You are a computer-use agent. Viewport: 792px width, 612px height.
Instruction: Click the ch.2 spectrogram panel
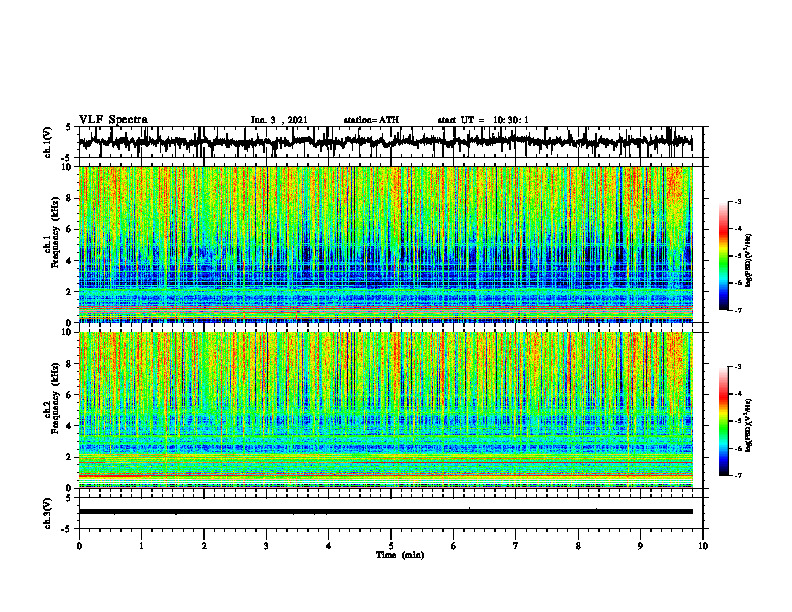[385, 410]
